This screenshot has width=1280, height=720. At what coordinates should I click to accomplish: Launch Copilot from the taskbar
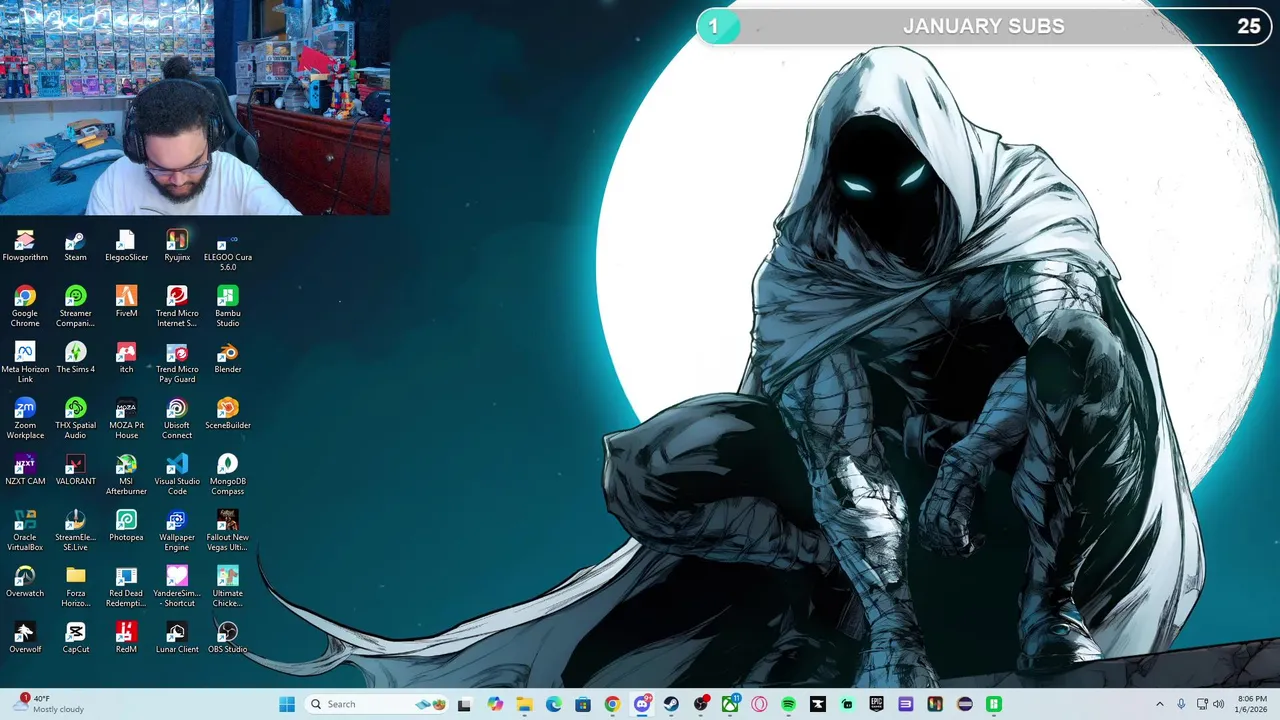point(495,704)
